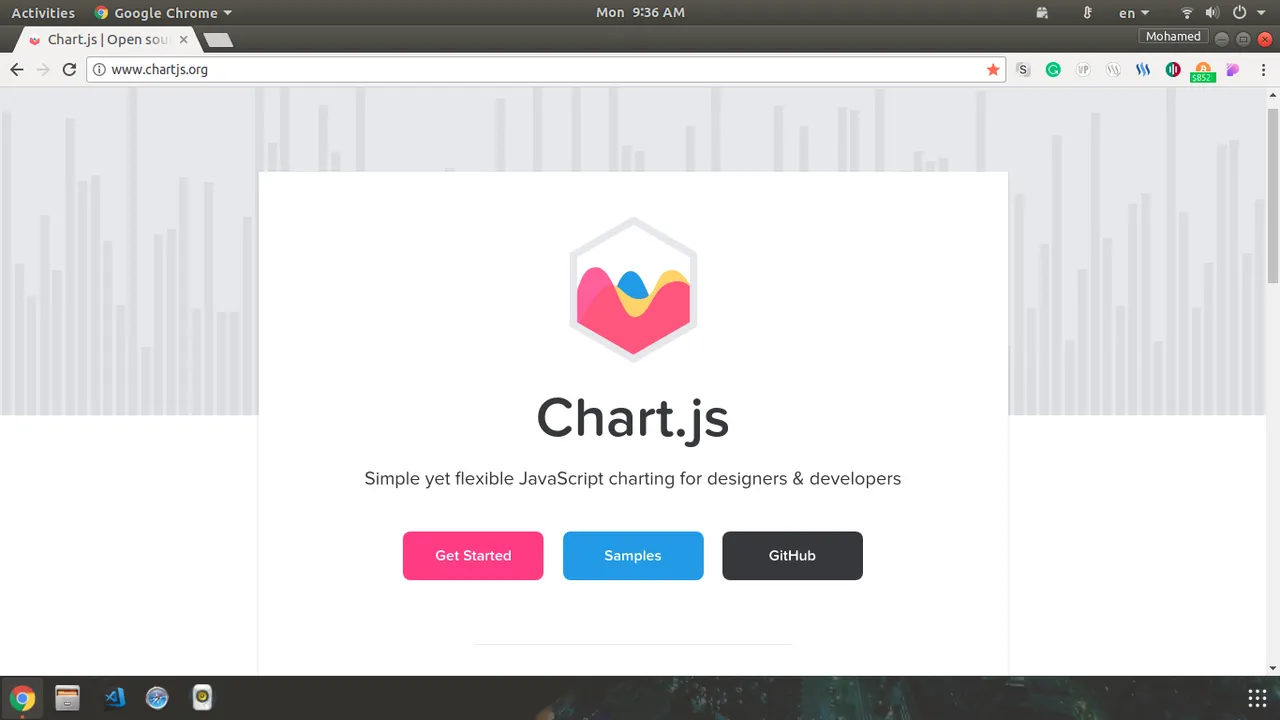Viewport: 1280px width, 720px height.
Task: Click the package updates icon in top bar
Action: click(1042, 13)
